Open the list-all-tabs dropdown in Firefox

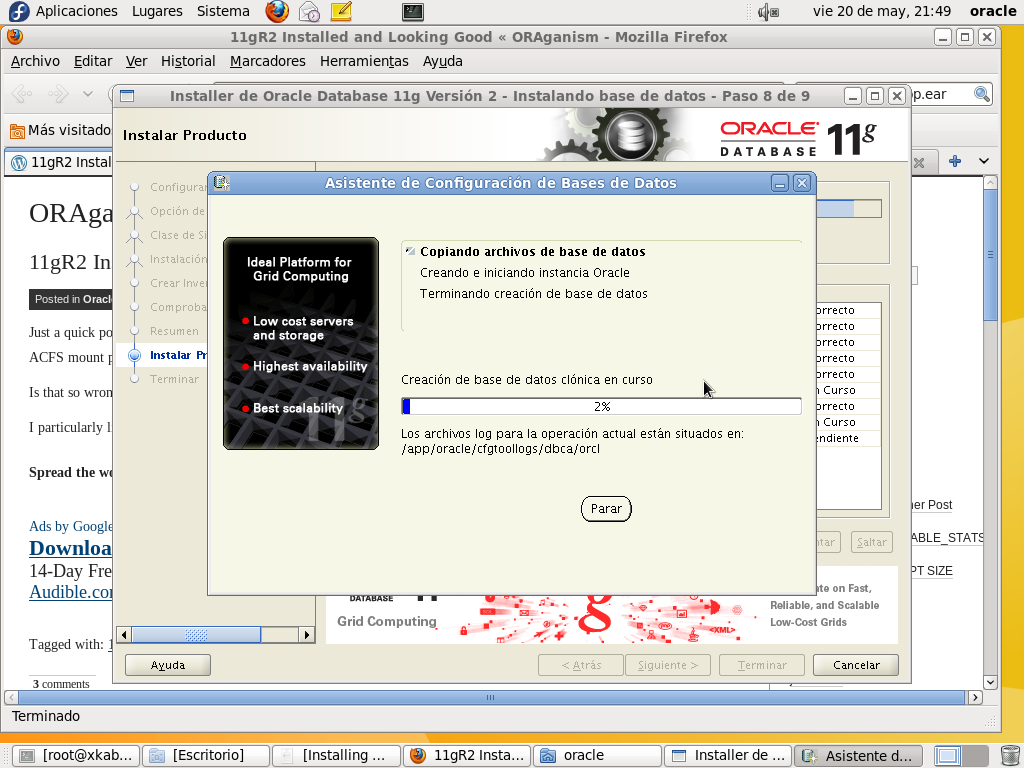point(984,161)
